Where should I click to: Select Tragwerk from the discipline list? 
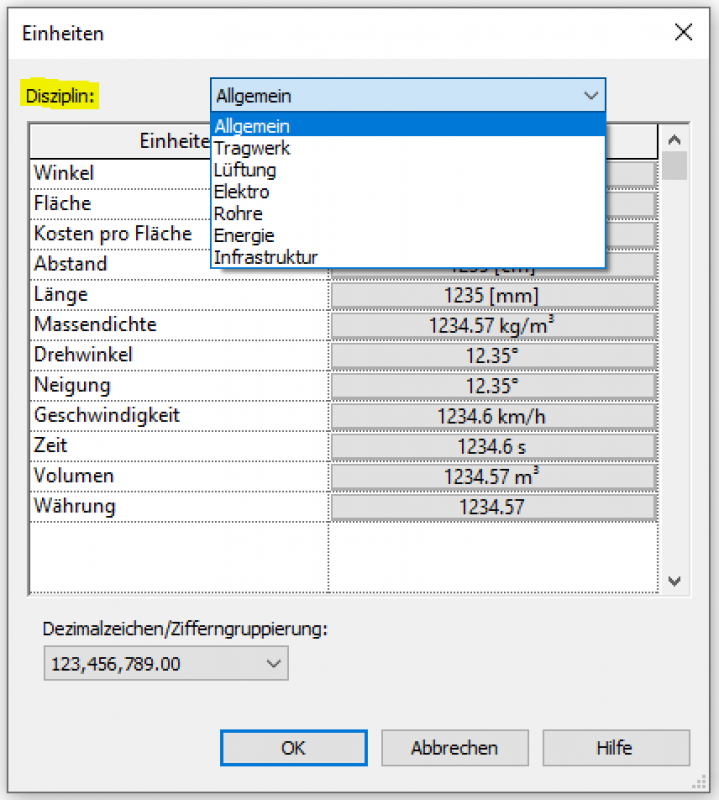[x=252, y=148]
